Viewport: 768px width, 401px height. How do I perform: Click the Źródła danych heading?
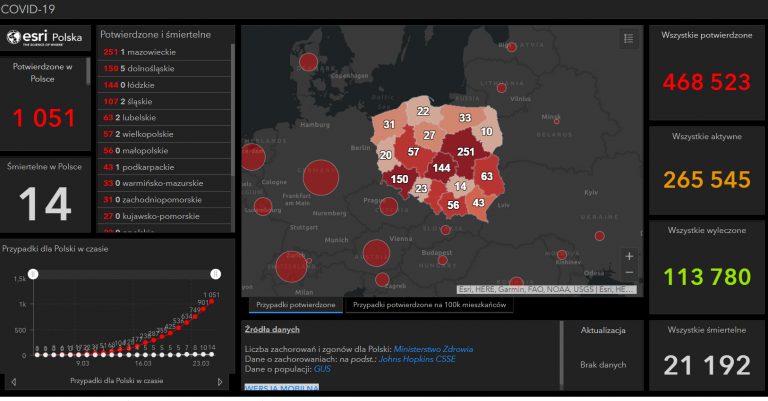pyautogui.click(x=272, y=330)
